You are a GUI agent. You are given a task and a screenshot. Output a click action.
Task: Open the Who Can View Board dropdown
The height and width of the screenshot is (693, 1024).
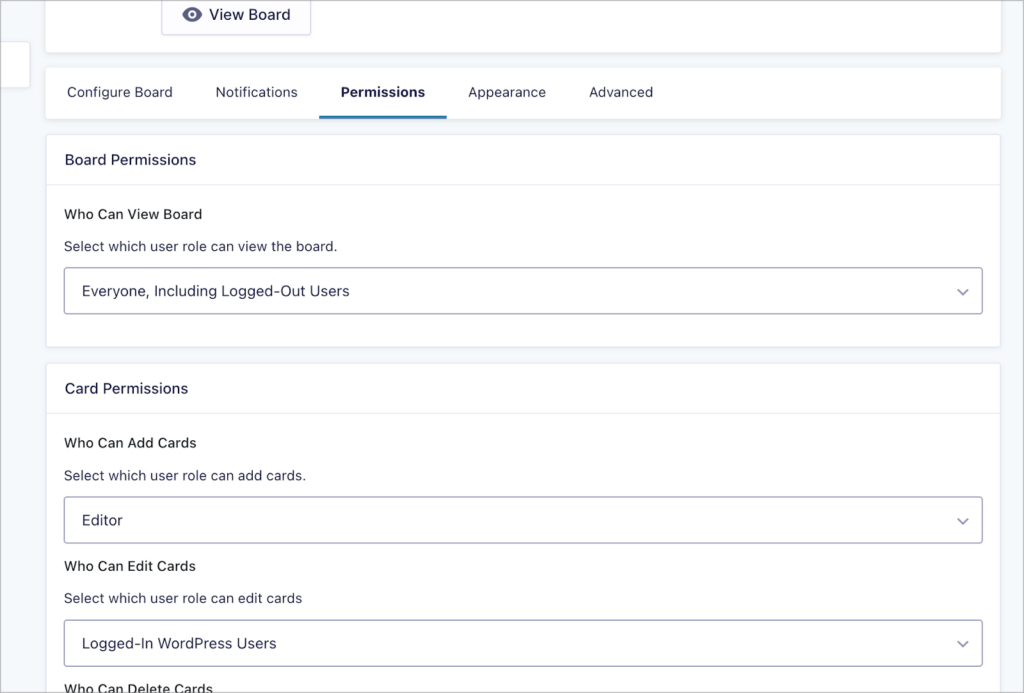click(523, 291)
